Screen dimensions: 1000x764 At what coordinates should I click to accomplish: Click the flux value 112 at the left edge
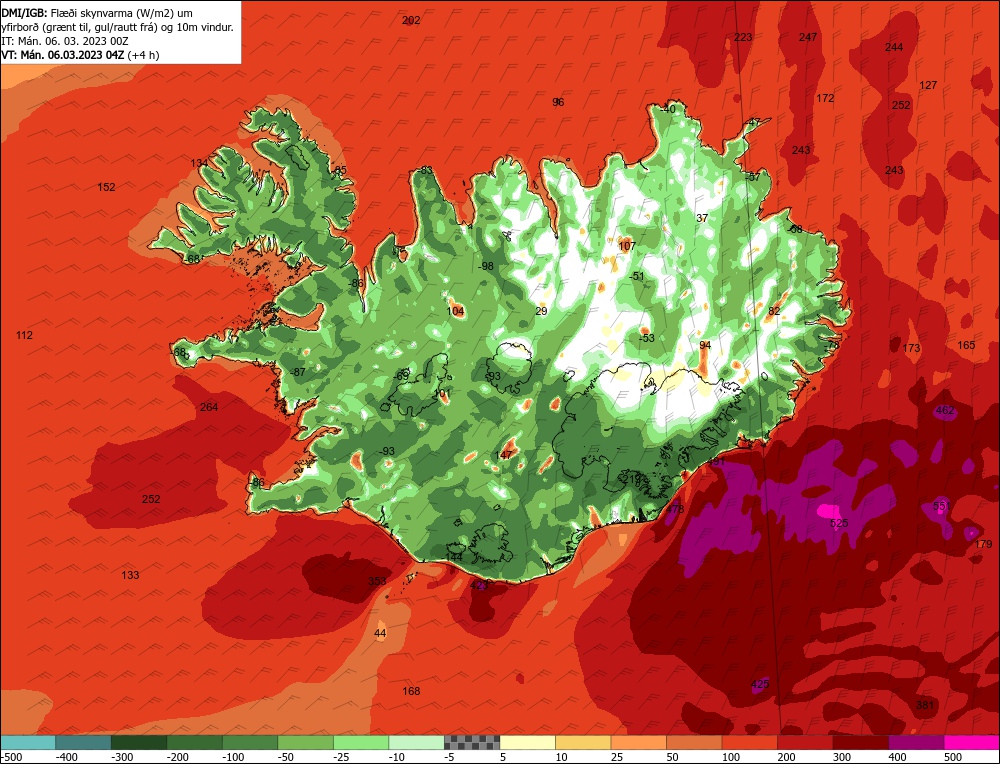24,335
